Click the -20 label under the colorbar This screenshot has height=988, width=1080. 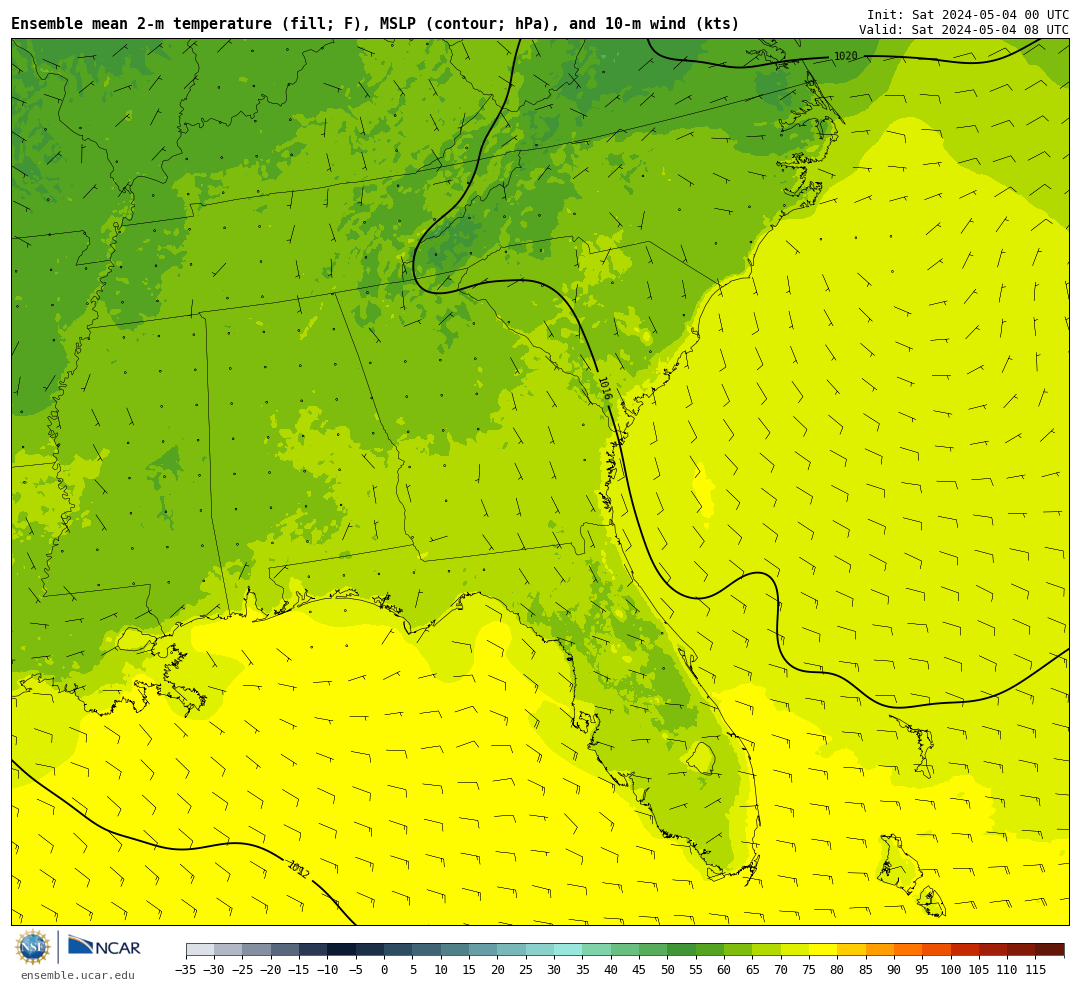pos(271,970)
